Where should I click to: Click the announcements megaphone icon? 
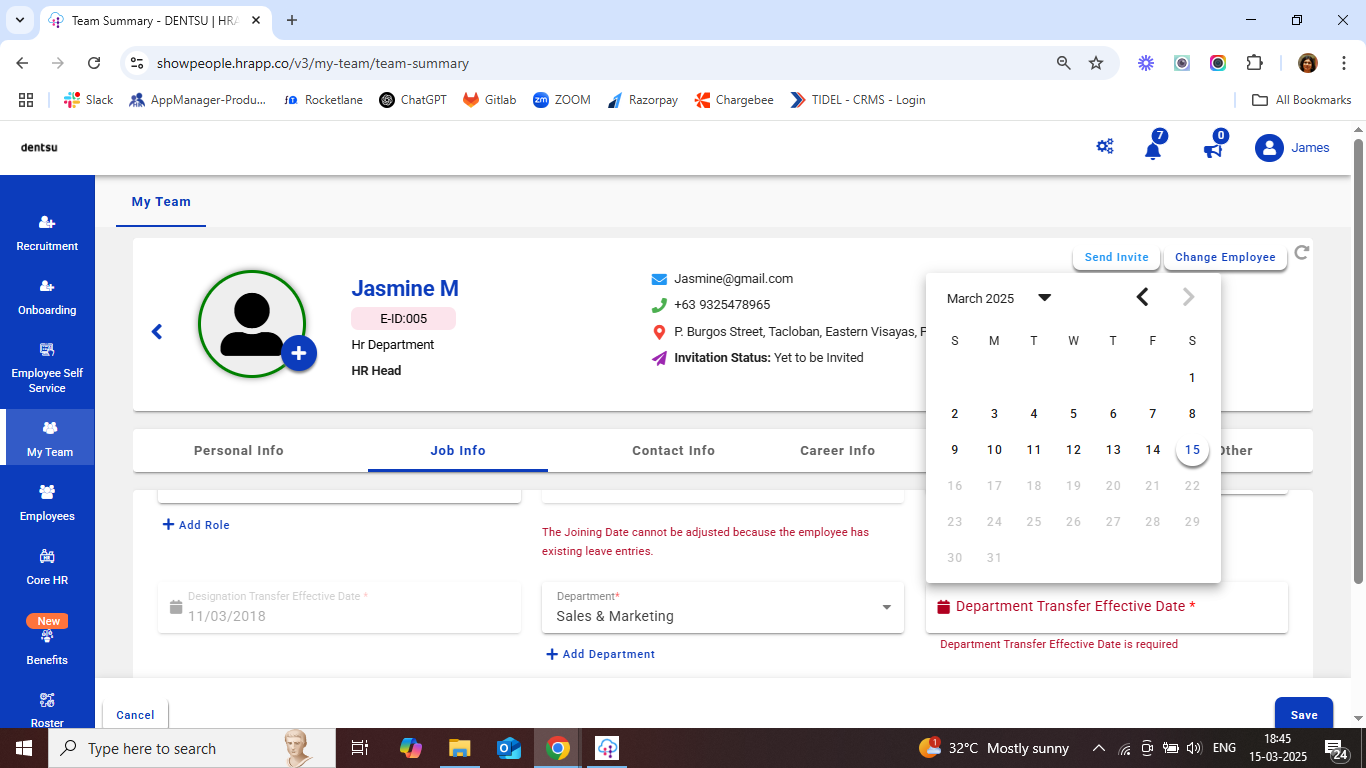point(1212,149)
